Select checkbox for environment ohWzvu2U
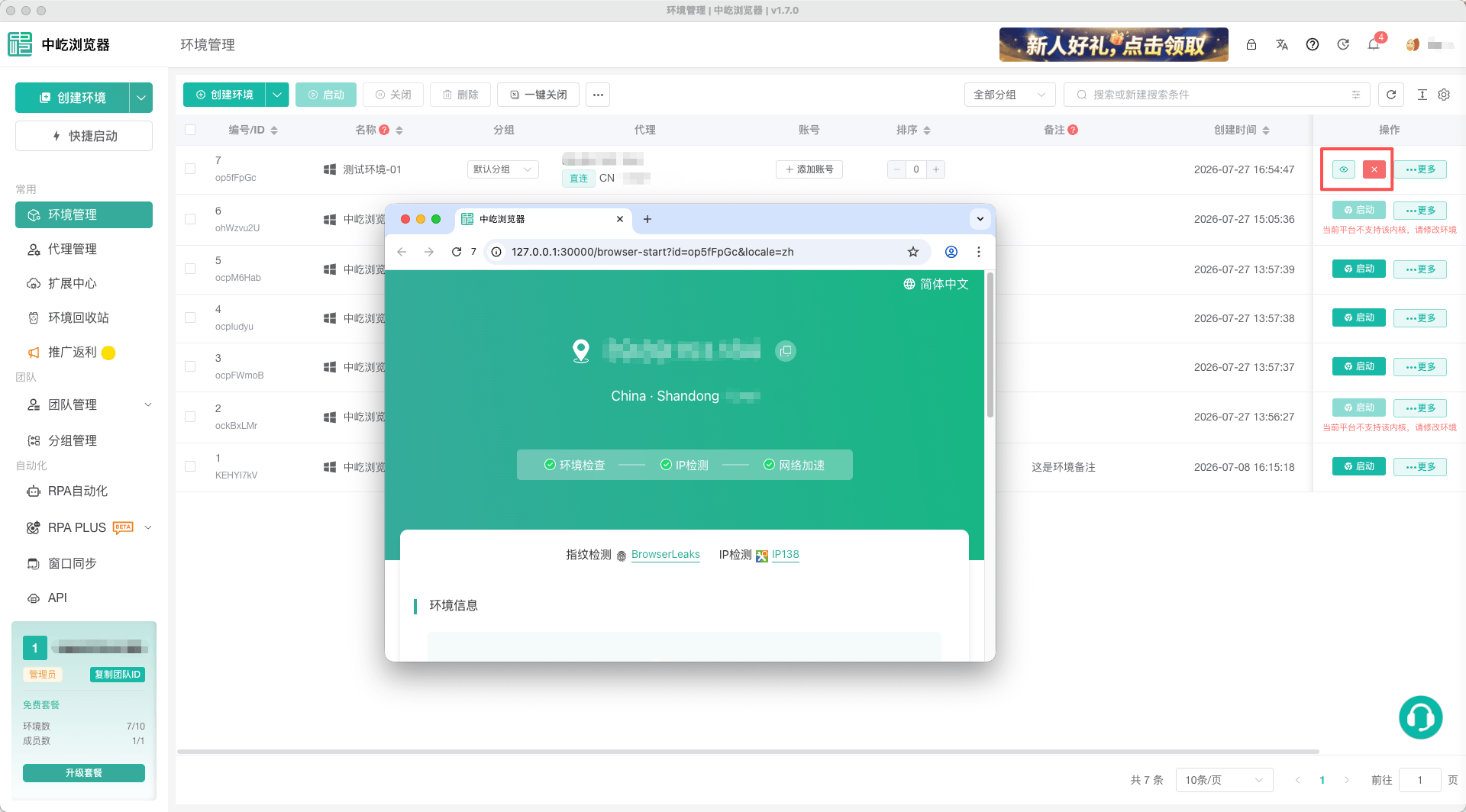 [x=190, y=219]
